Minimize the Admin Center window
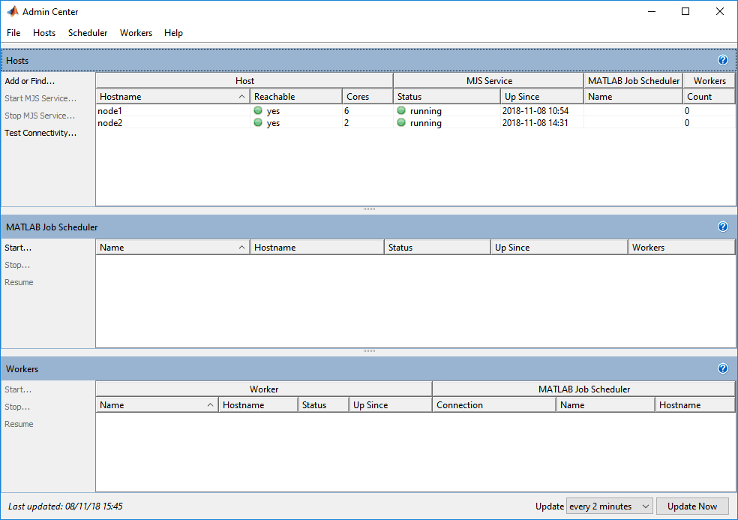Image resolution: width=738 pixels, height=520 pixels. coord(651,11)
